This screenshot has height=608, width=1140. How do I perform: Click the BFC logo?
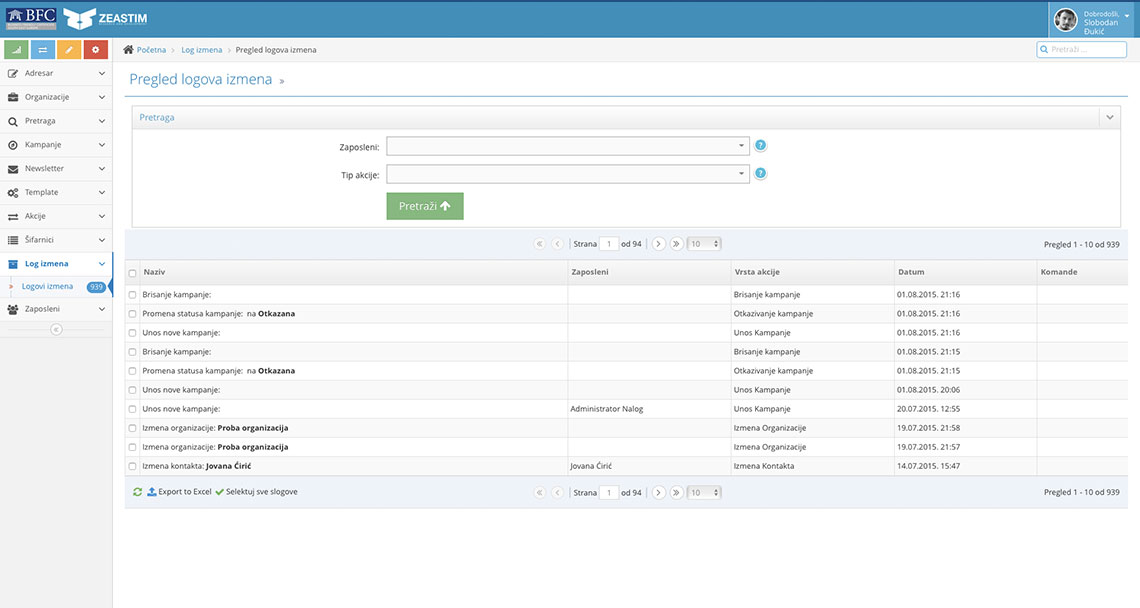(31, 18)
